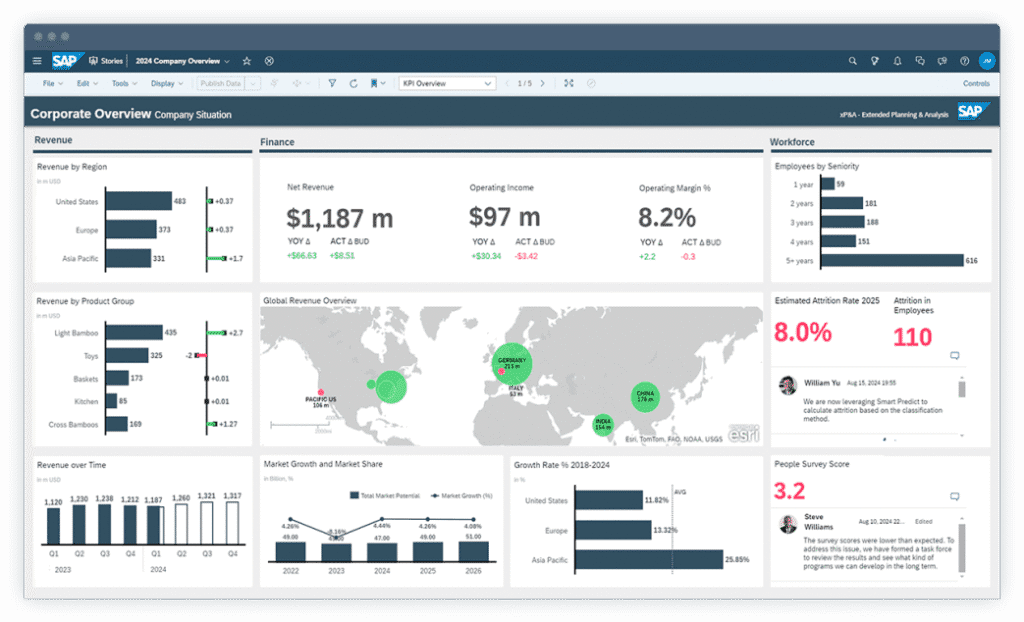
Task: Open comment icon on People Survey Score
Action: pyautogui.click(x=954, y=496)
